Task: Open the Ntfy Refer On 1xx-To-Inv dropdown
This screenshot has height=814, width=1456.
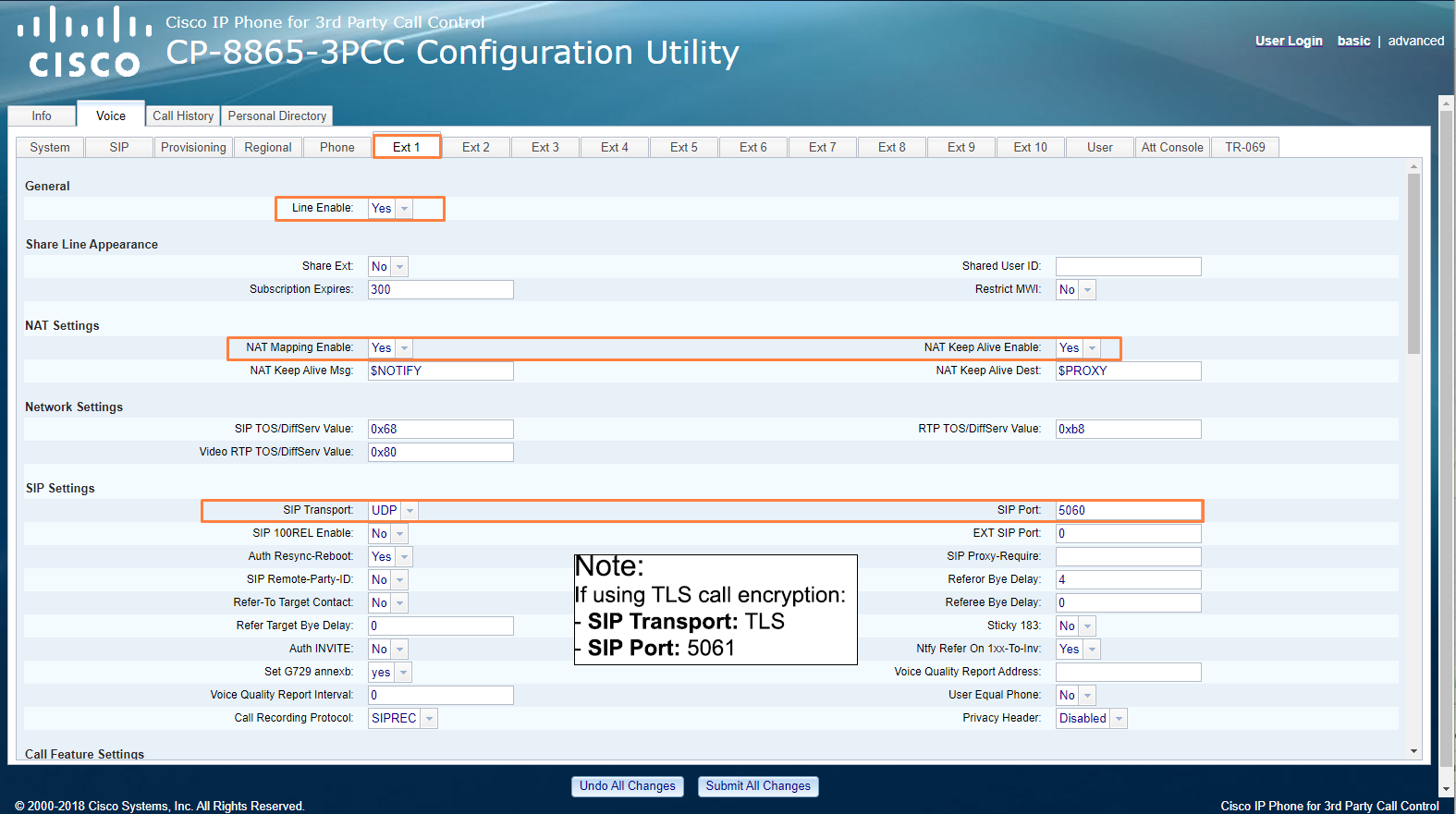Action: 1078,650
